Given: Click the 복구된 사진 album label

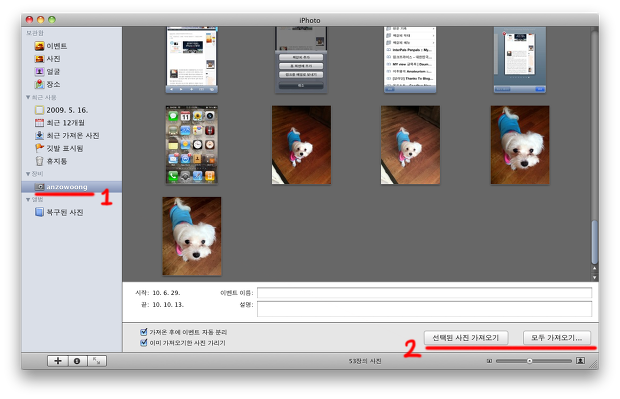Looking at the screenshot, I should point(65,212).
